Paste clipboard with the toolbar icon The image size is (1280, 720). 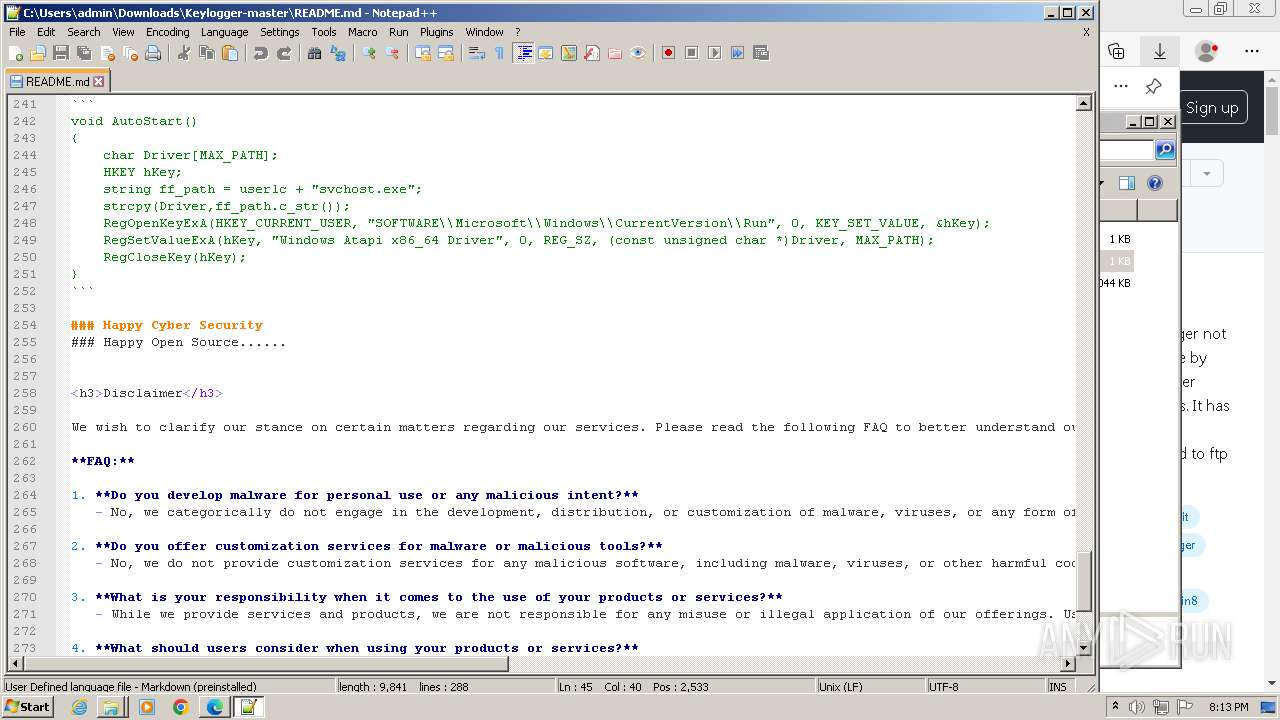[230, 53]
